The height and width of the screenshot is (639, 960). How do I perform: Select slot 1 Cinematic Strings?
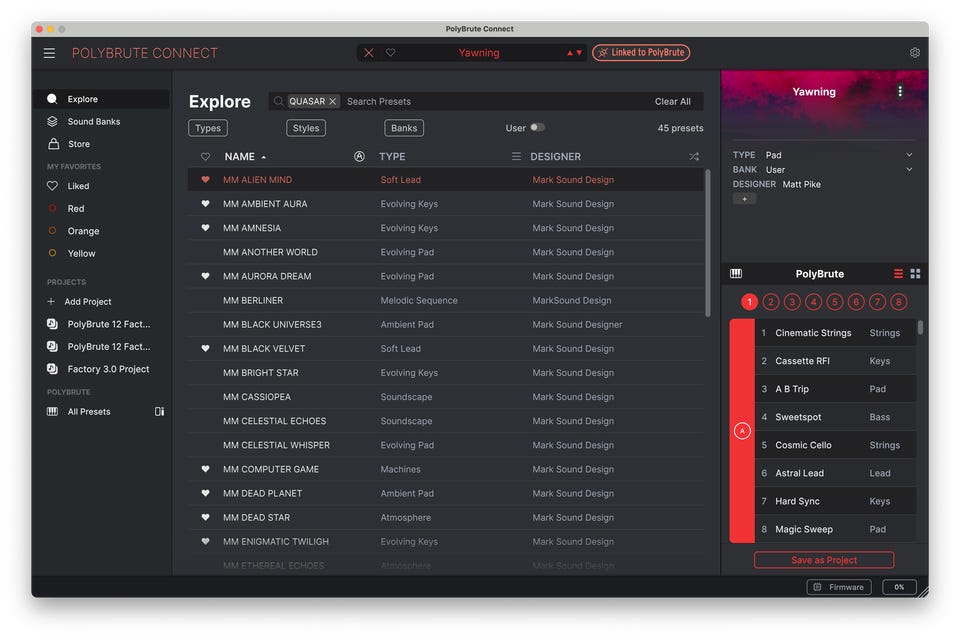(836, 333)
